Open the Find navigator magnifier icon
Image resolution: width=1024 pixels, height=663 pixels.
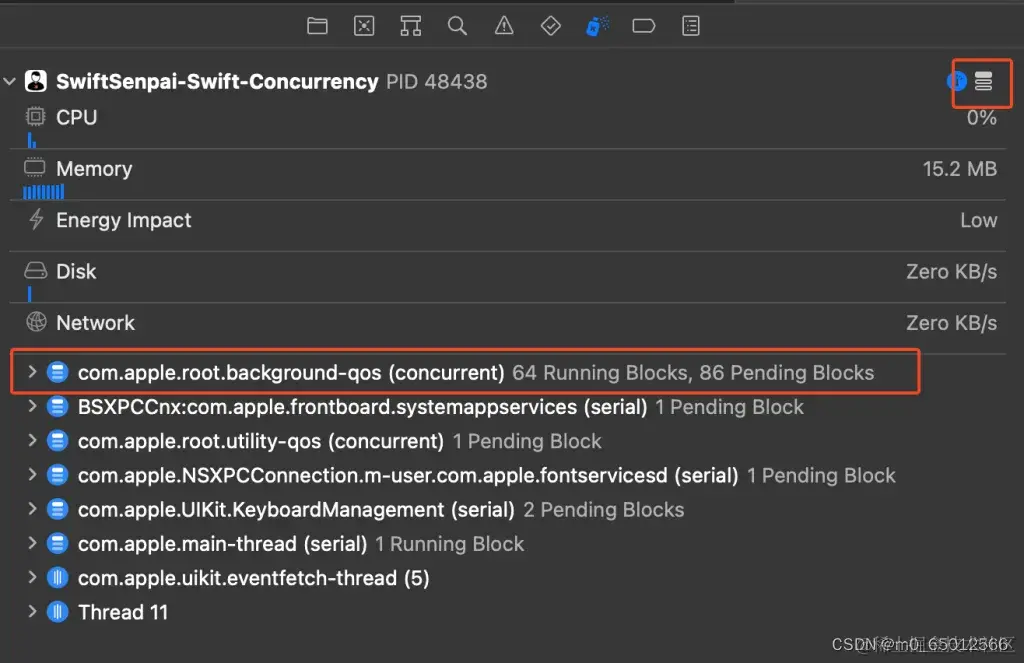tap(457, 26)
